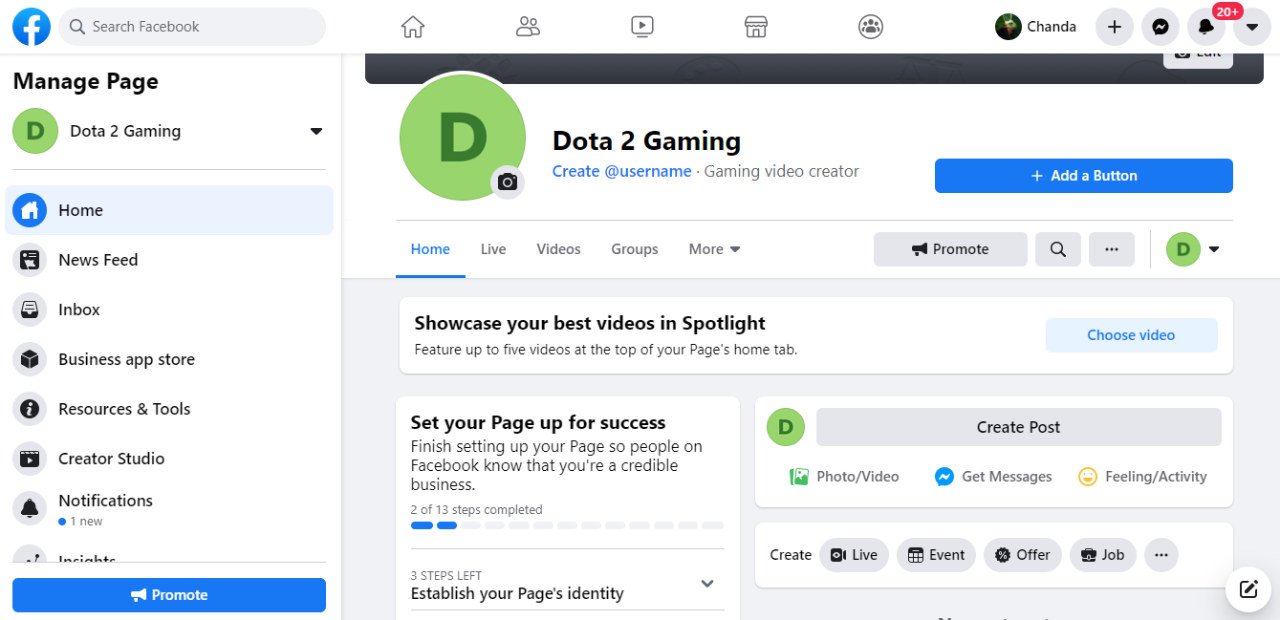The height and width of the screenshot is (620, 1280).
Task: Click the new message compose icon
Action: (x=1248, y=588)
